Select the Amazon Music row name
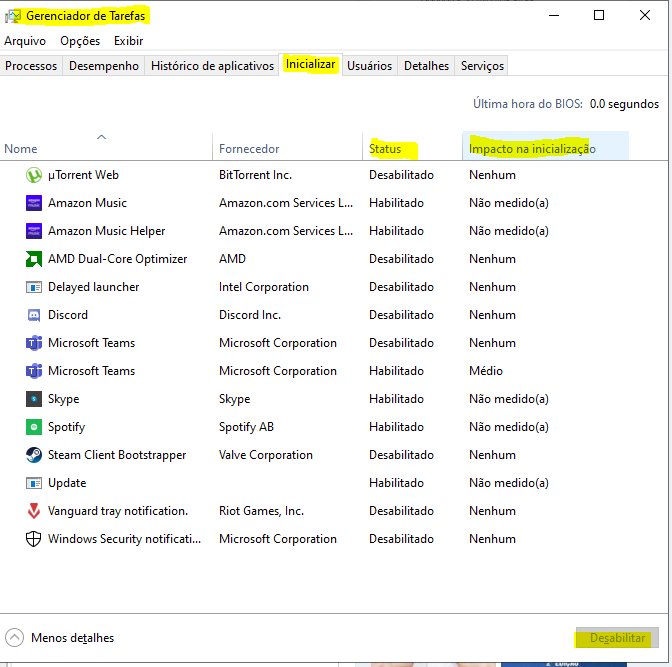This screenshot has width=672, height=667. (87, 203)
